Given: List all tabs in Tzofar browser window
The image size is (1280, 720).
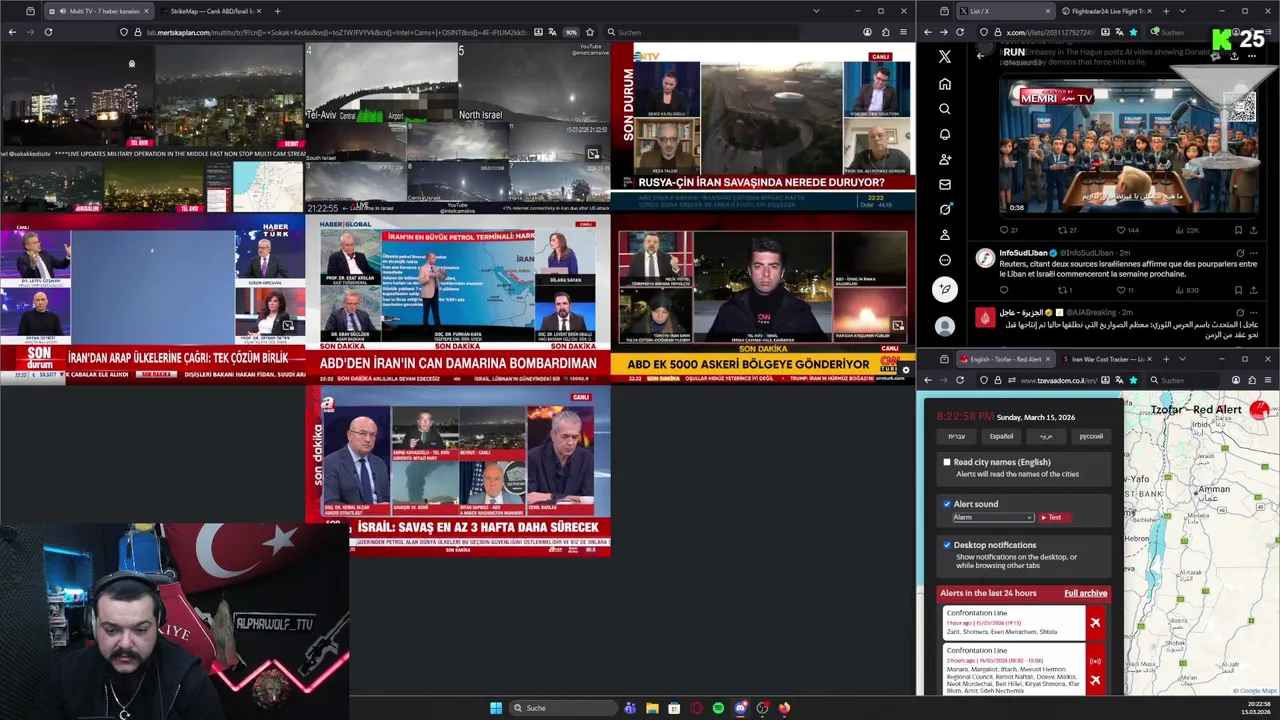Looking at the screenshot, I should [x=1182, y=359].
